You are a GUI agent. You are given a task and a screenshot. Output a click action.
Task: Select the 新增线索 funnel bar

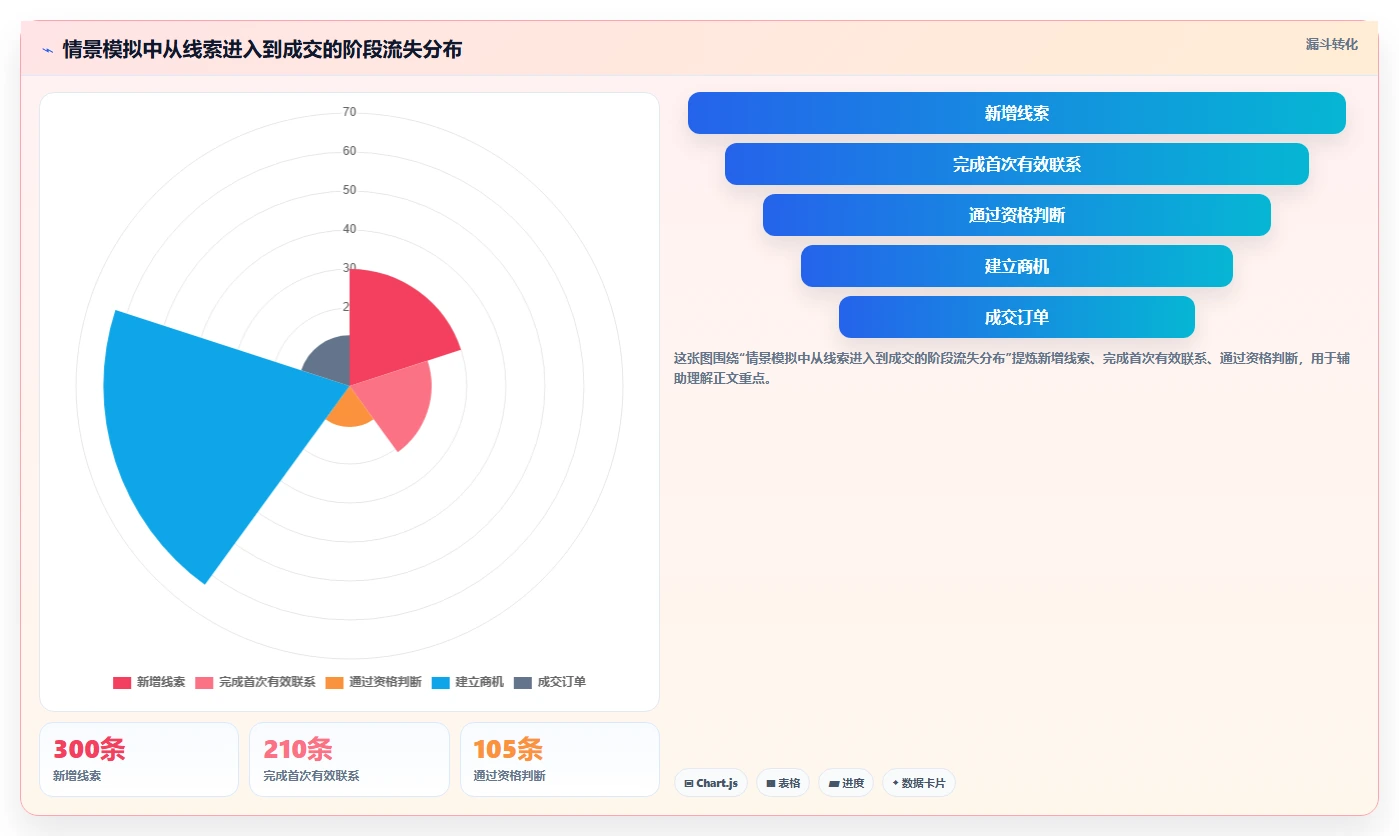[x=1016, y=113]
